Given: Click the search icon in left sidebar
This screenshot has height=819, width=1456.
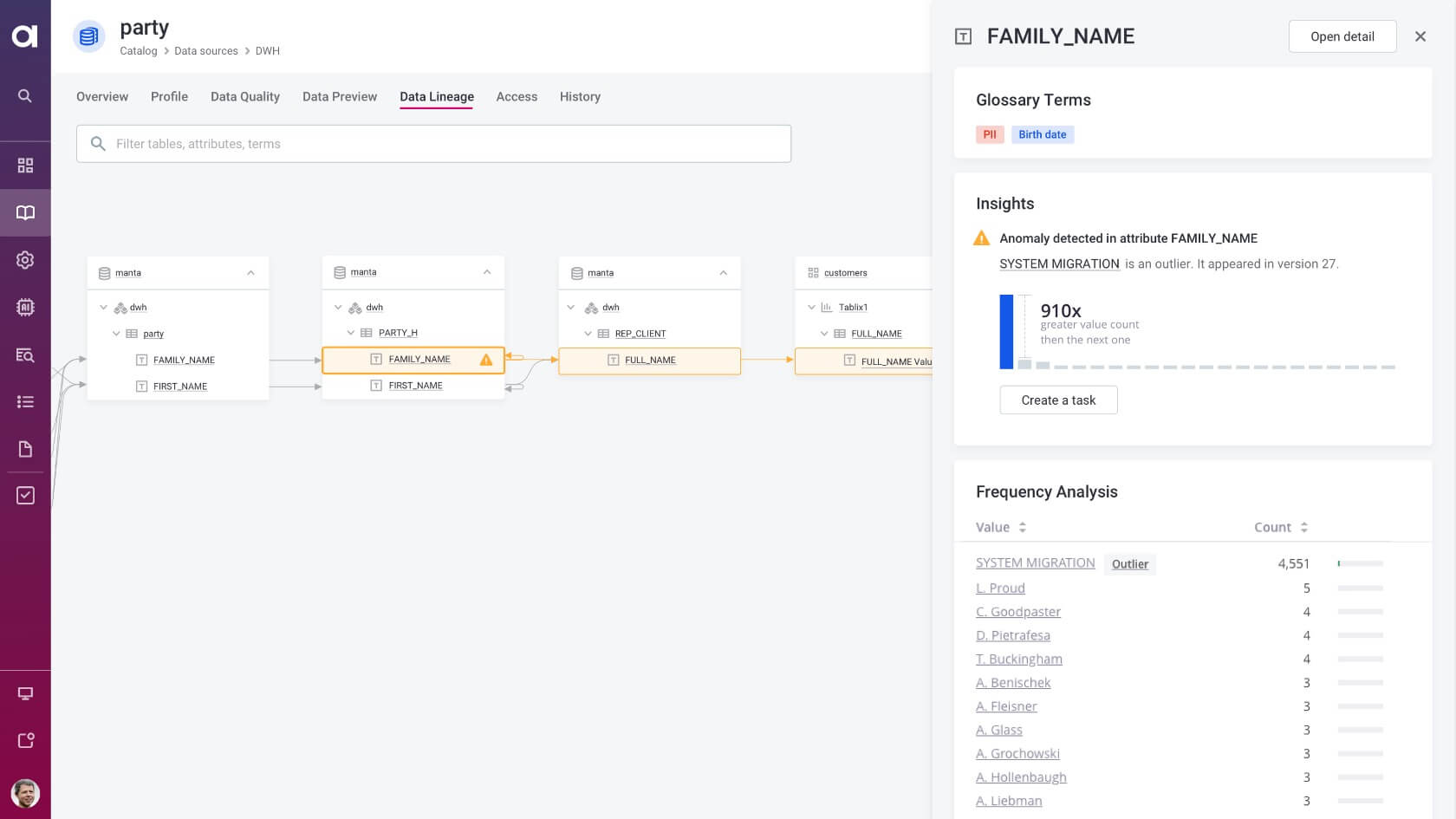Looking at the screenshot, I should pos(25,95).
